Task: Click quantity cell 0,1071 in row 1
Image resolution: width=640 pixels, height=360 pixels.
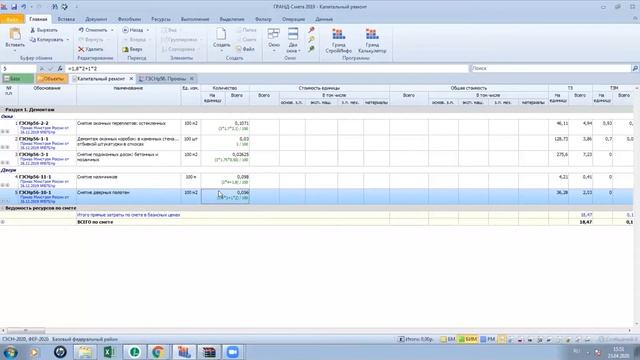Action: (x=225, y=126)
